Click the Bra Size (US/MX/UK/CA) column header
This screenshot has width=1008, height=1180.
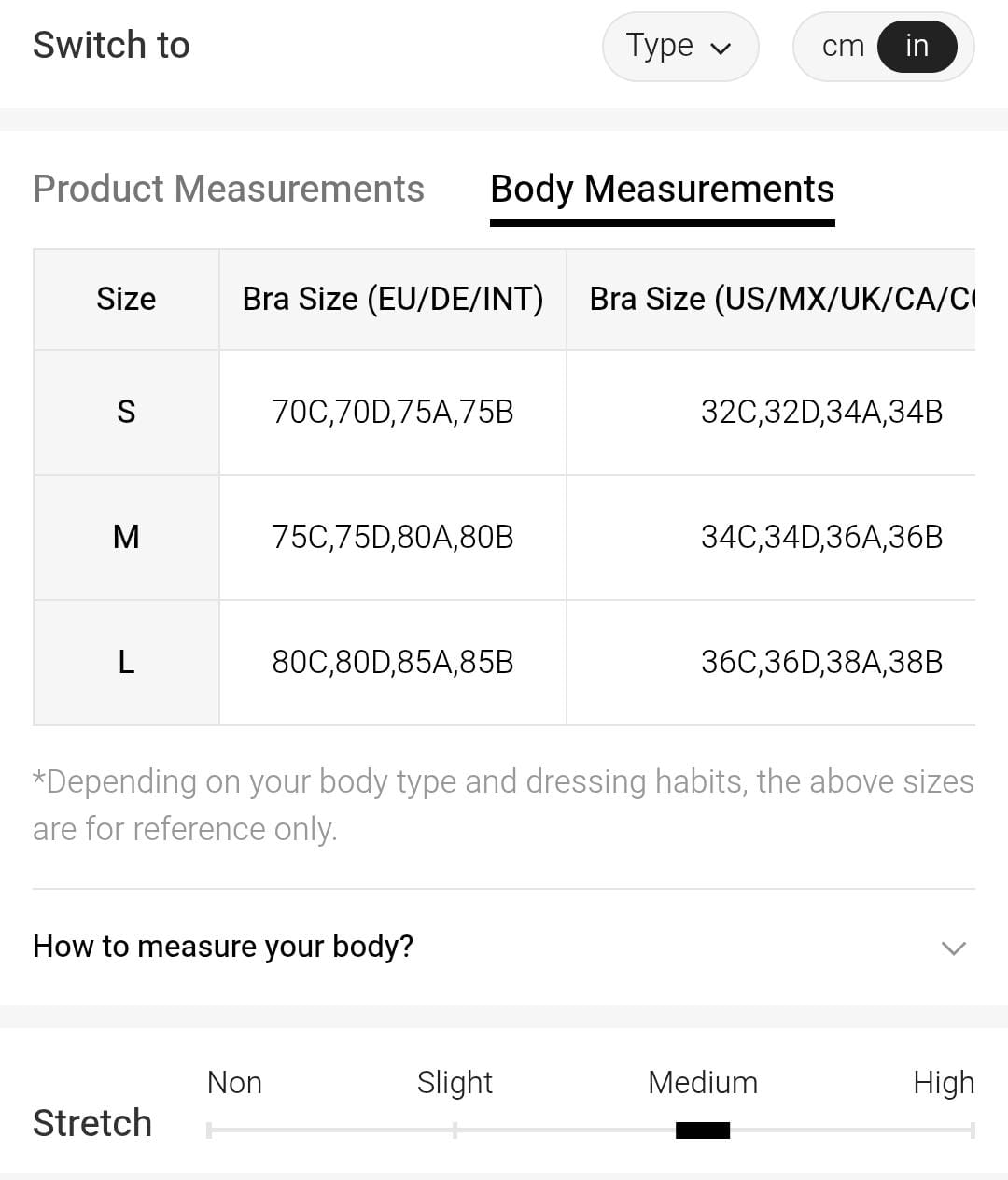[780, 299]
